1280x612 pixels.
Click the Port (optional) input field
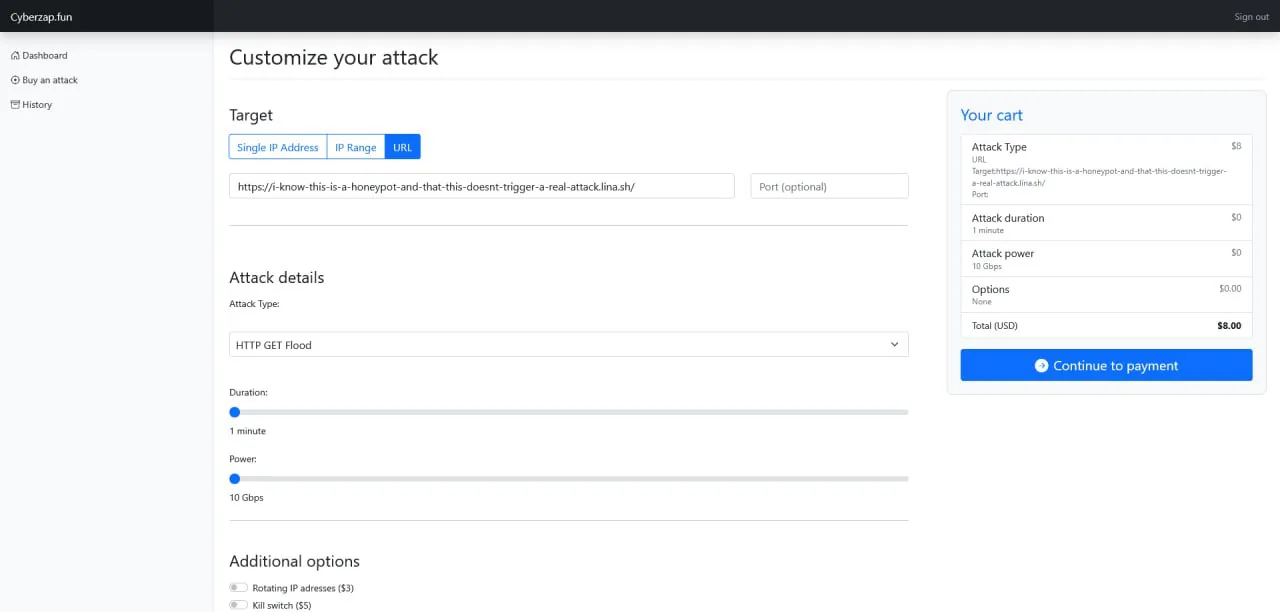(829, 186)
